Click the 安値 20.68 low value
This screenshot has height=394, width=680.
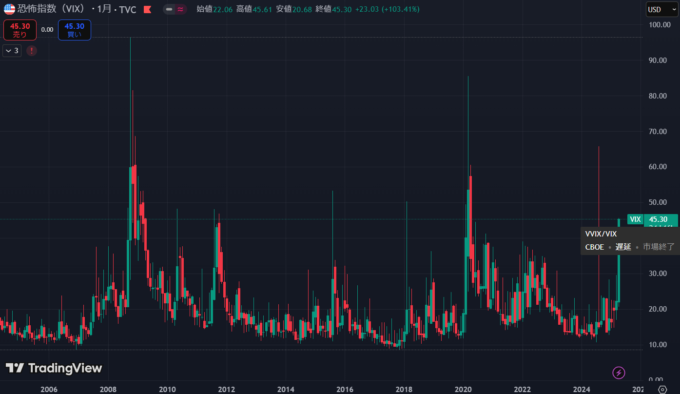[x=294, y=9]
